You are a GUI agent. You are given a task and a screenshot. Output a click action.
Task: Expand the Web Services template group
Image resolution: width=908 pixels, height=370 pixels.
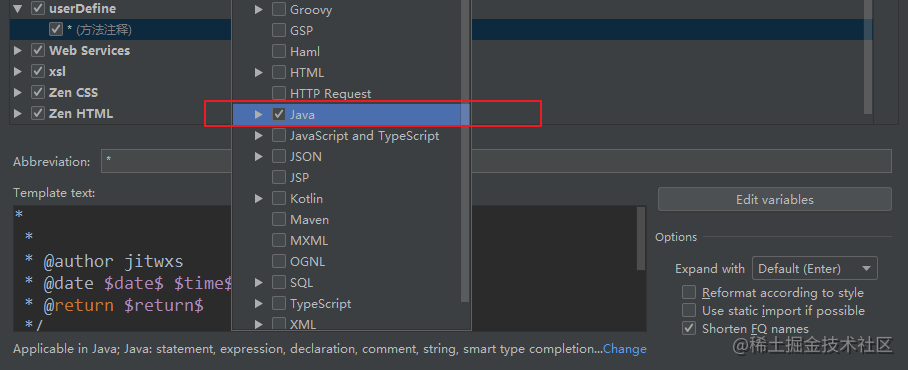pos(18,50)
